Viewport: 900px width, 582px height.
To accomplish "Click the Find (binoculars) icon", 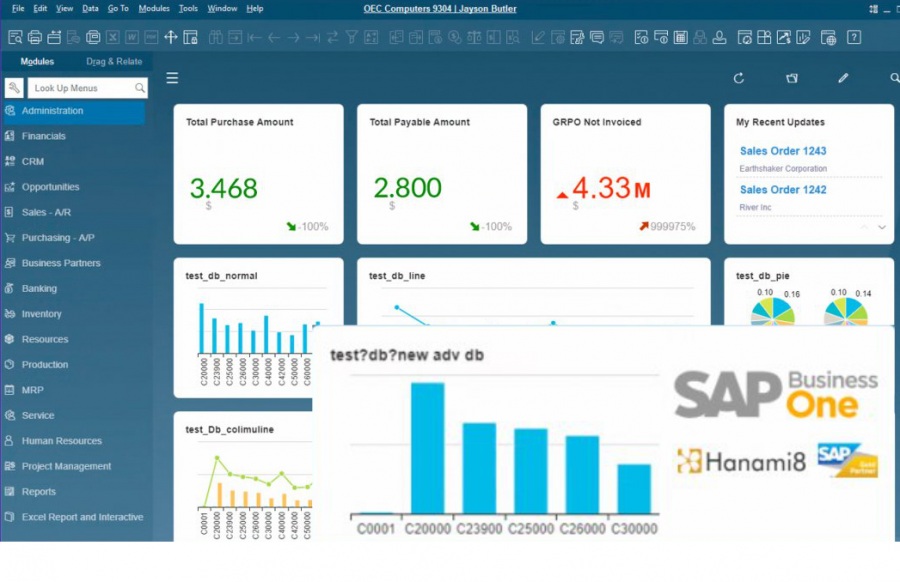I will (x=216, y=37).
